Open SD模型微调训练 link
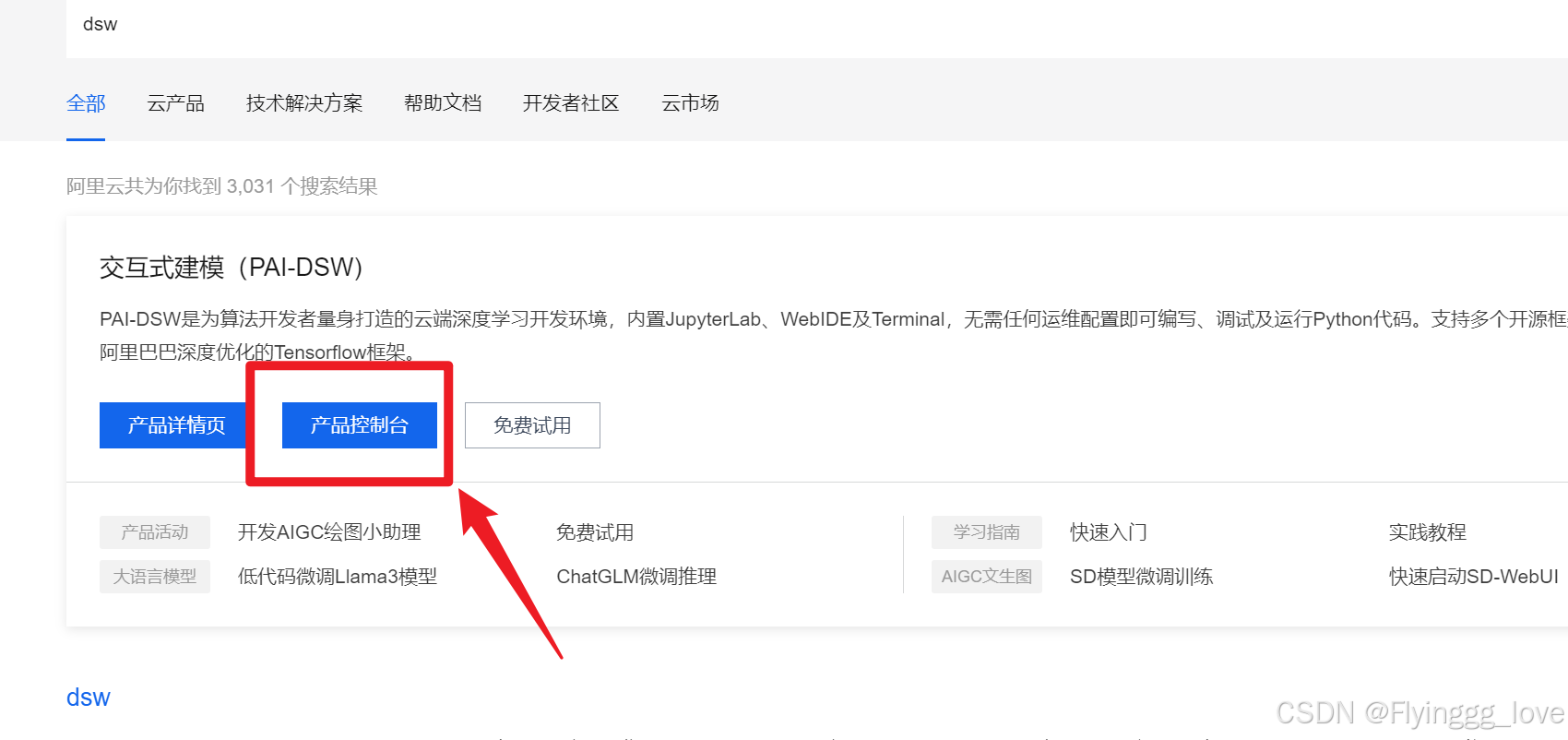The image size is (1568, 740). coord(1142,577)
